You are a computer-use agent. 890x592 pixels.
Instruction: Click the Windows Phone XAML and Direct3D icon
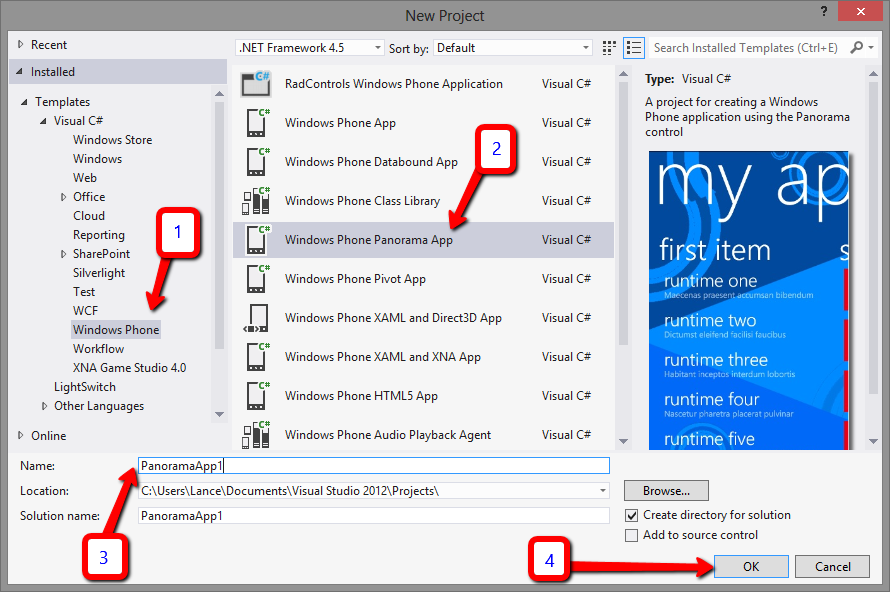257,318
